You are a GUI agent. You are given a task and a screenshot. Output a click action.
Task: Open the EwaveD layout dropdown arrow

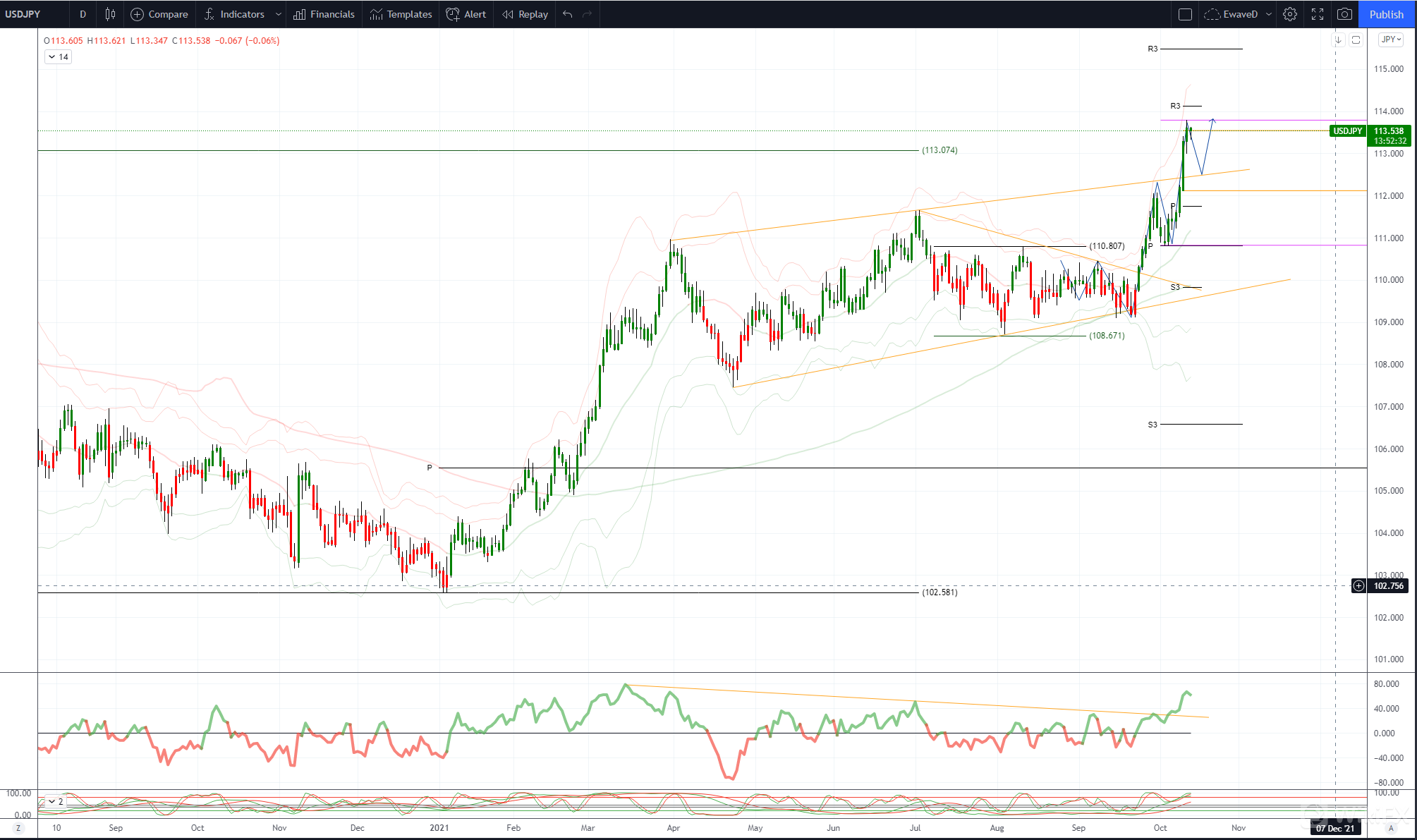1269,14
